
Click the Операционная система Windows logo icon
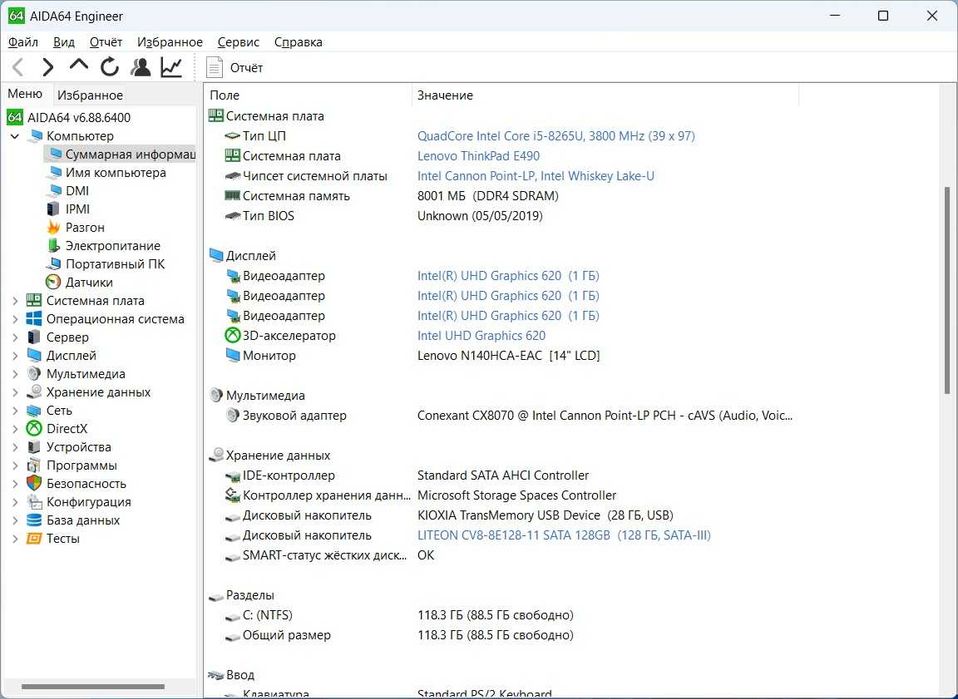point(34,319)
